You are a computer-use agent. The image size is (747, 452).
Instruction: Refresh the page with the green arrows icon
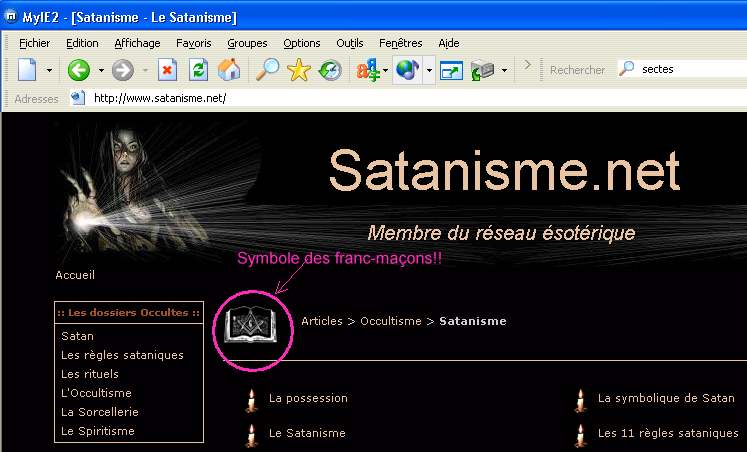click(198, 70)
